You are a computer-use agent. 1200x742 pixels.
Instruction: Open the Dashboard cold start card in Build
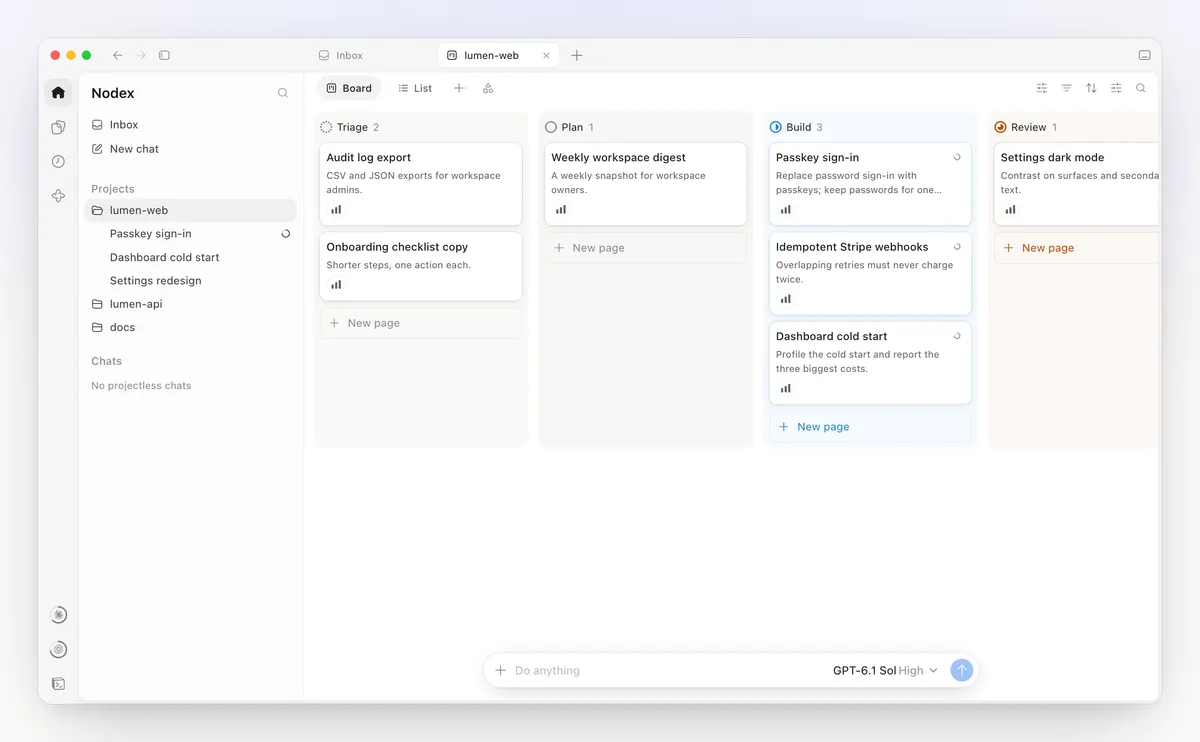tap(870, 363)
